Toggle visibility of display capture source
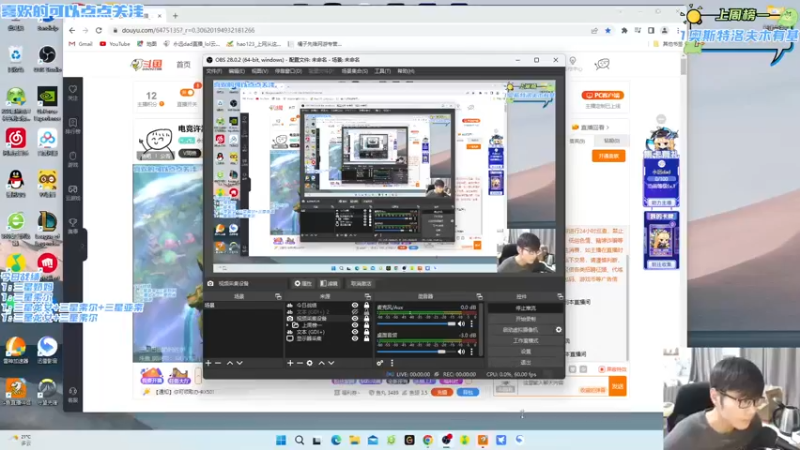 click(355, 338)
